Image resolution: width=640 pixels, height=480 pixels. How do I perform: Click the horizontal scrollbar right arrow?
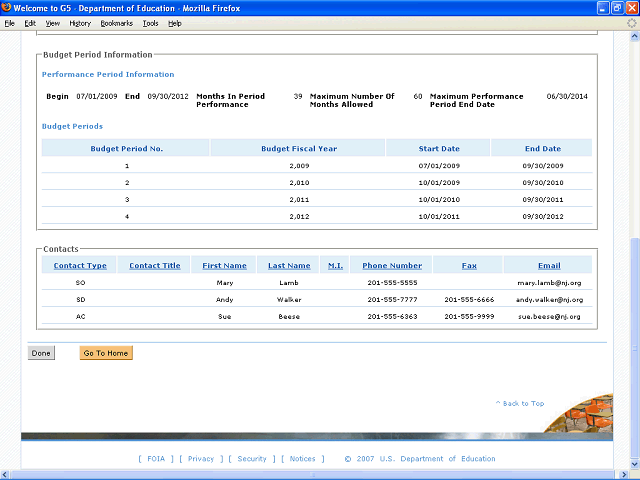(x=623, y=475)
